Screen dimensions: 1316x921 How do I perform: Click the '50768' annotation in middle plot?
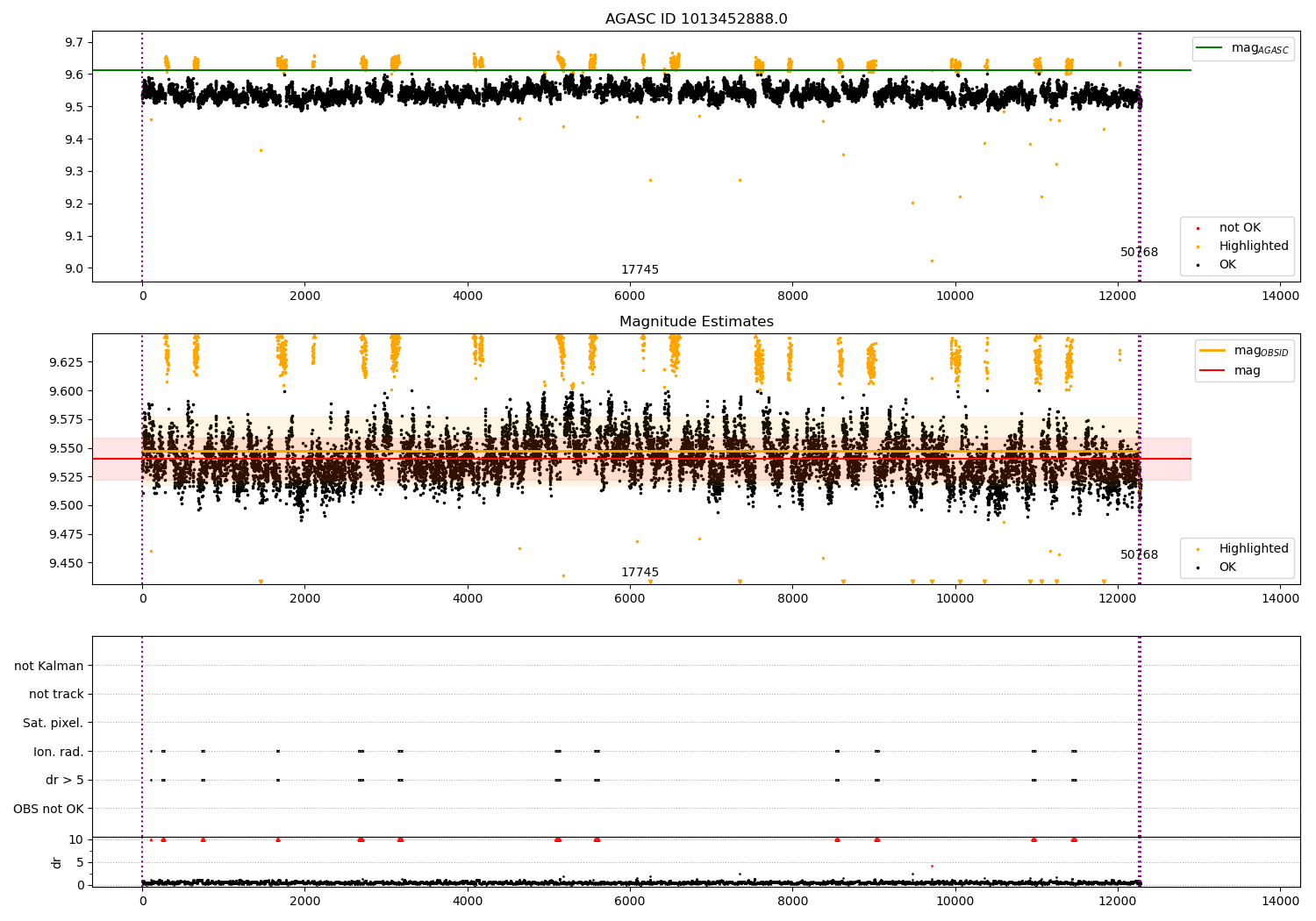pos(1139,555)
